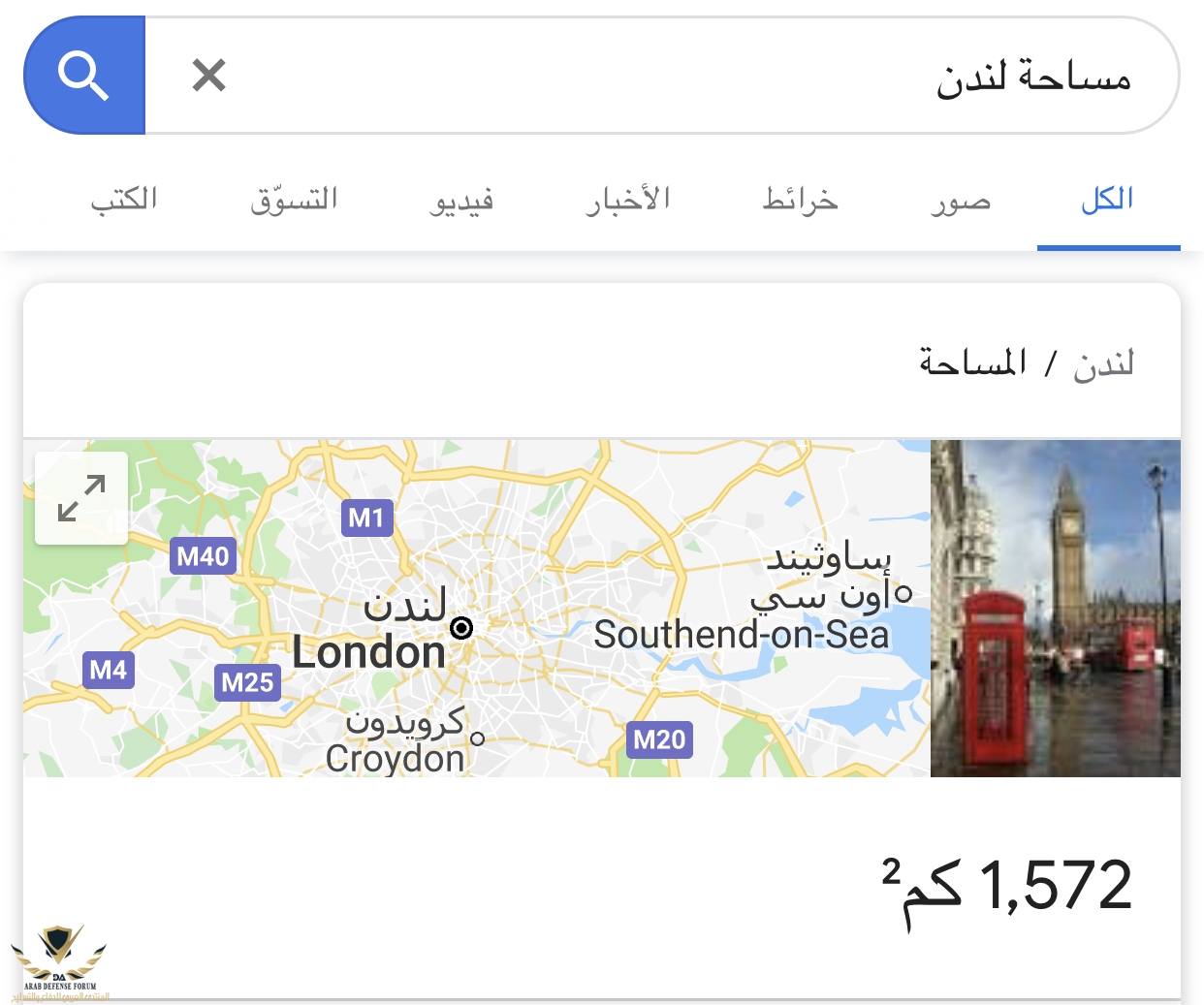
Task: Go to the الأخبار (News) tab
Action: (x=628, y=200)
